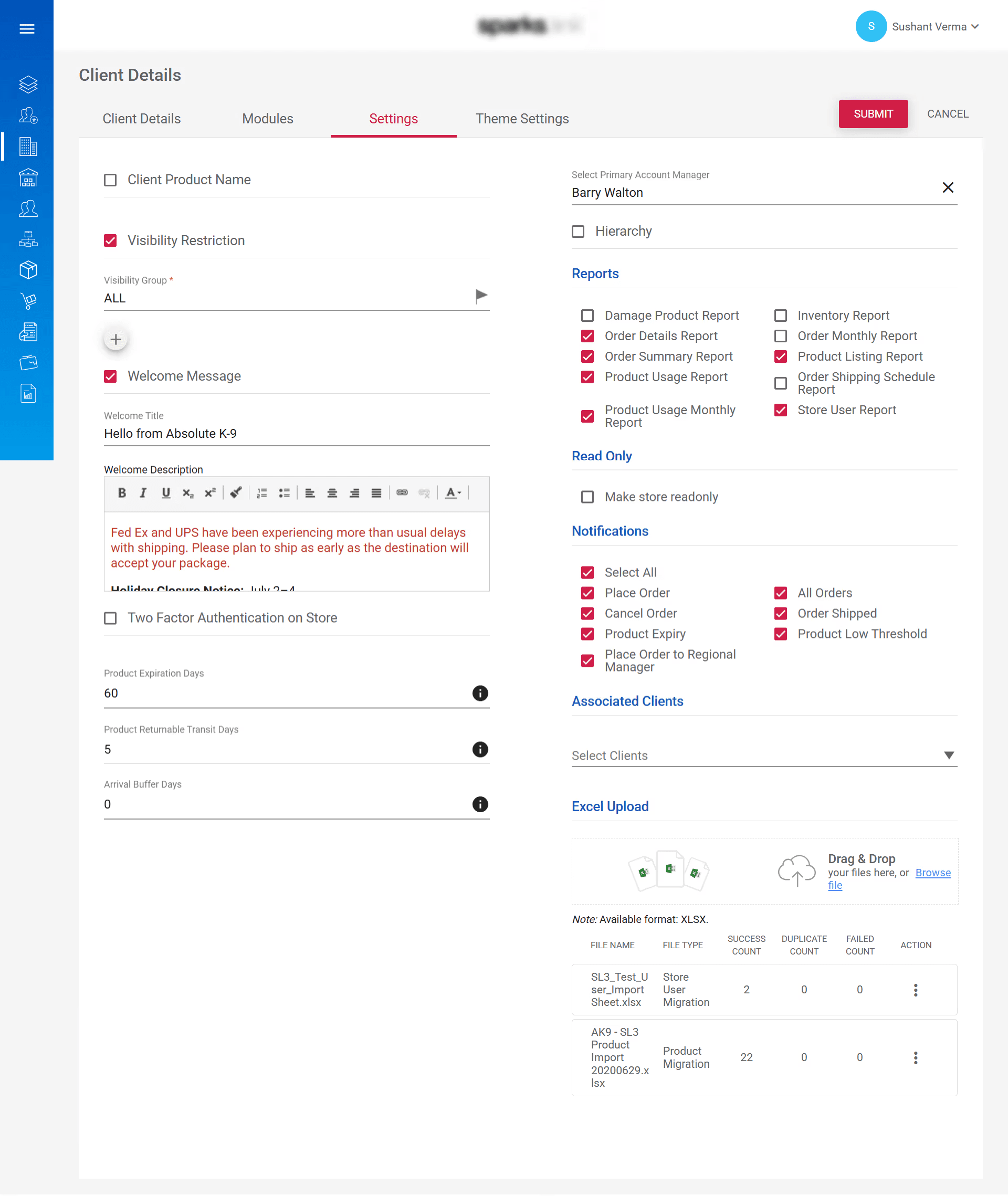Apply bold formatting in the welcome description editor
This screenshot has height=1196, width=1008.
tap(122, 492)
